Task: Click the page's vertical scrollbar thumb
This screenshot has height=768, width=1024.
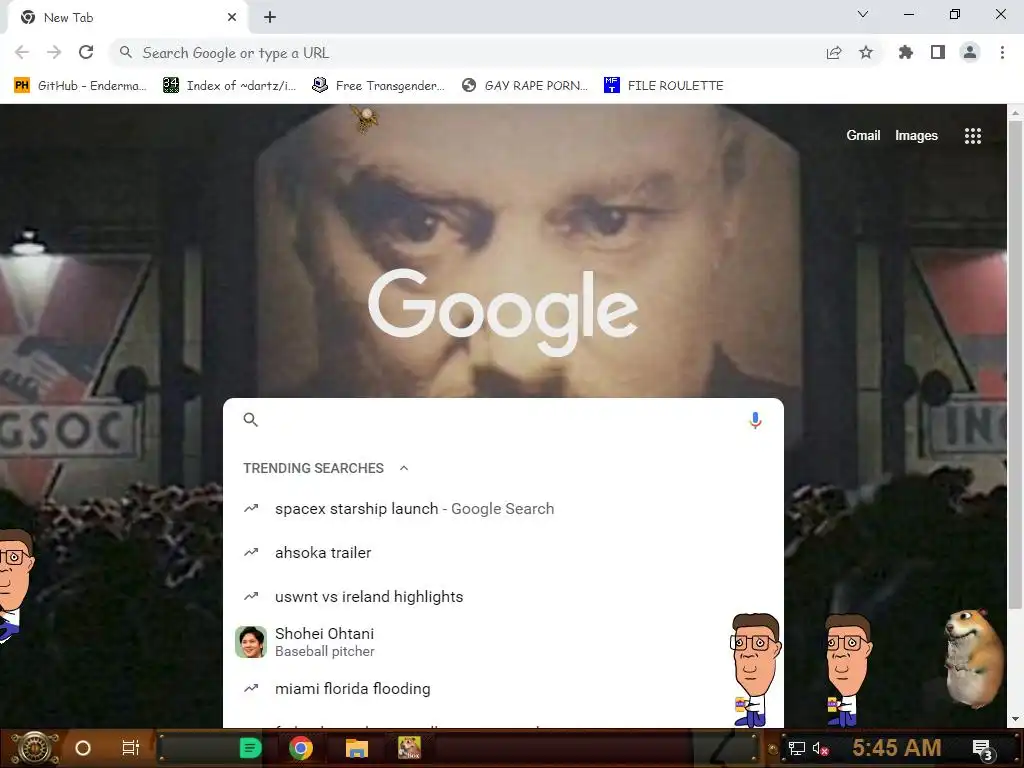Action: tap(1016, 364)
